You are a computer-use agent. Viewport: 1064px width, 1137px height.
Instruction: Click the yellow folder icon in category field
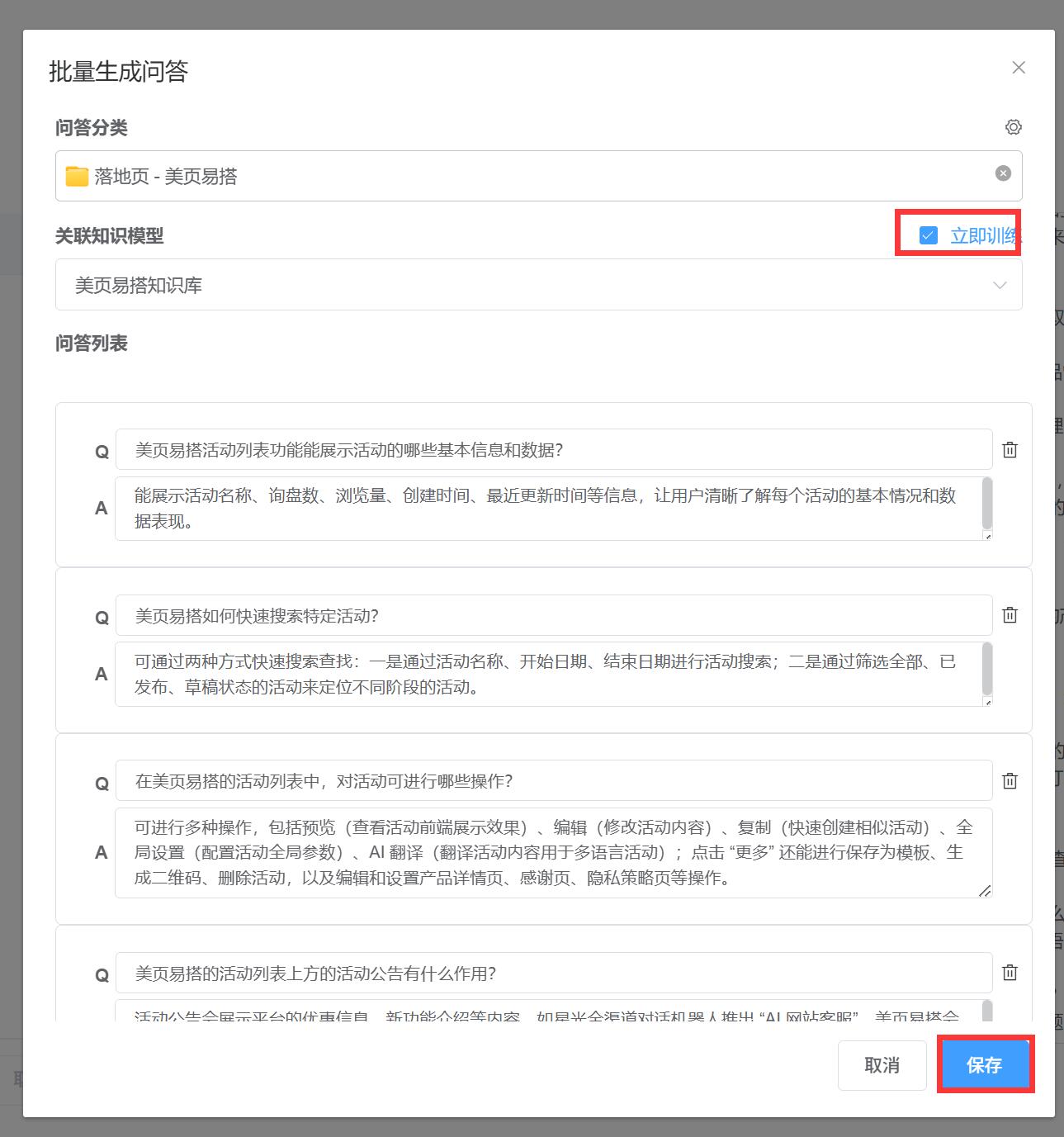click(x=77, y=176)
